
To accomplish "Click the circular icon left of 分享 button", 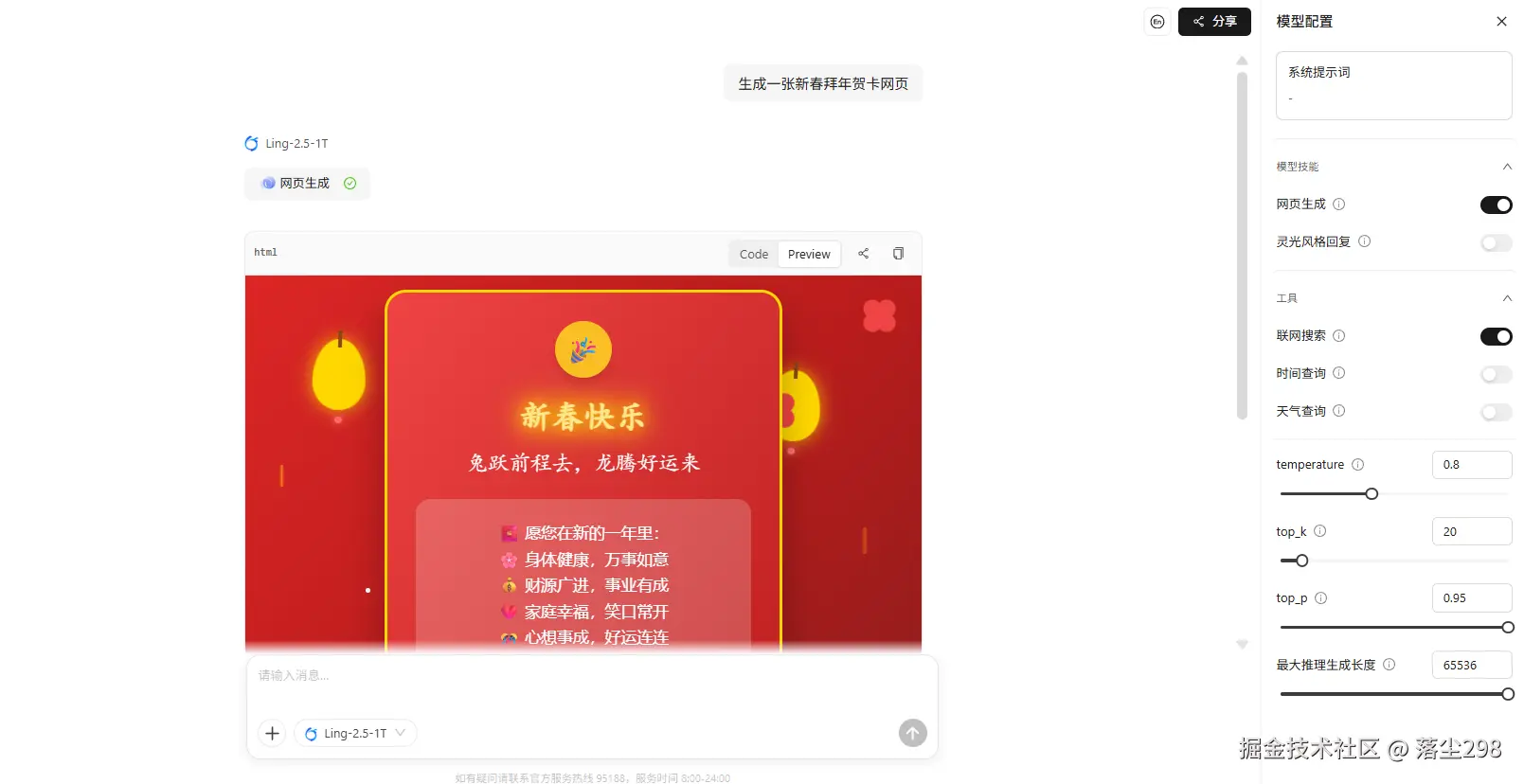I will coord(1156,22).
